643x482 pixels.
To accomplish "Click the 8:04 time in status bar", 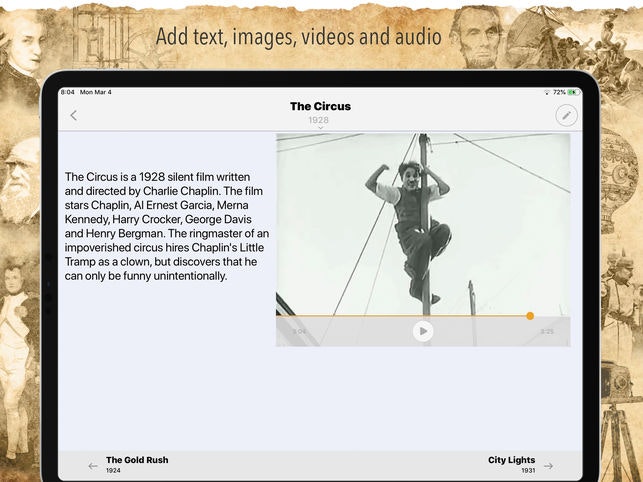I will 68,92.
